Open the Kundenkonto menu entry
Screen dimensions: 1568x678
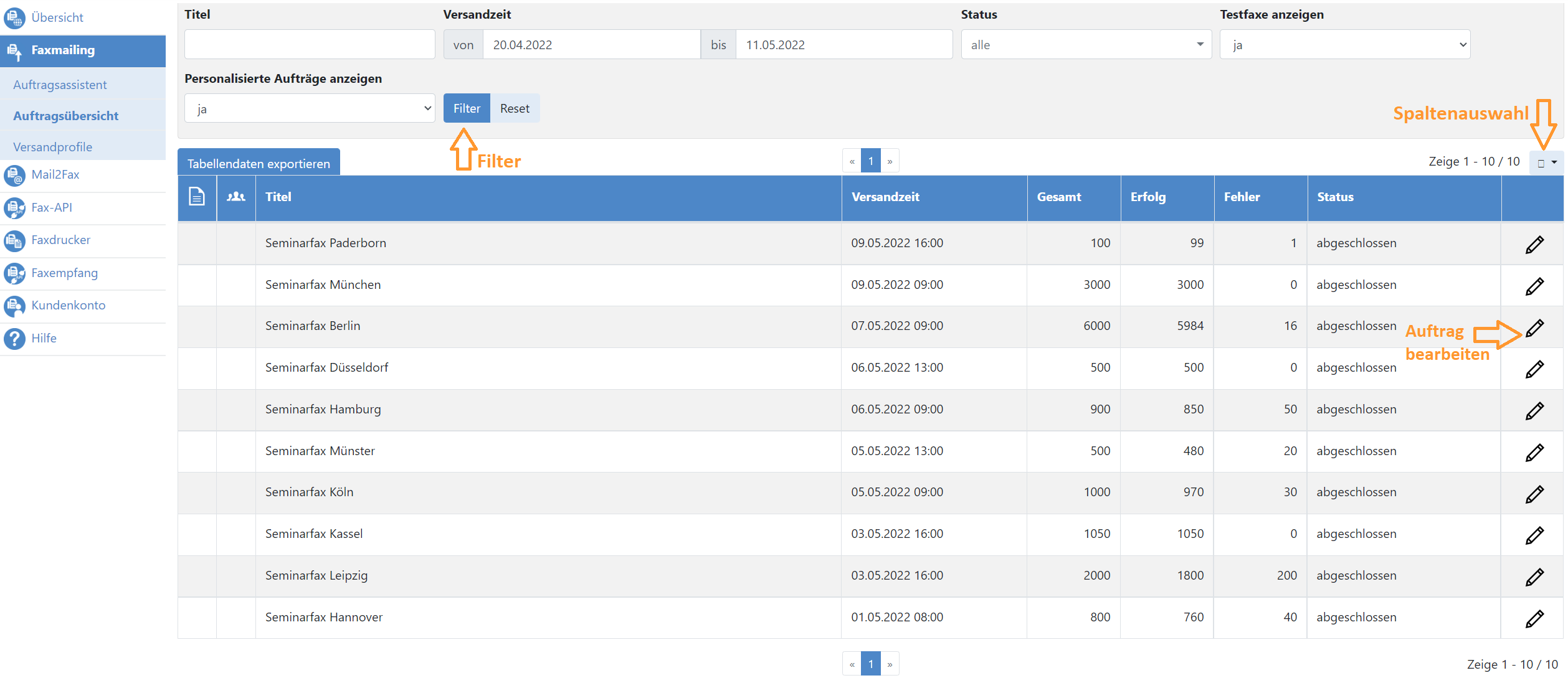69,305
